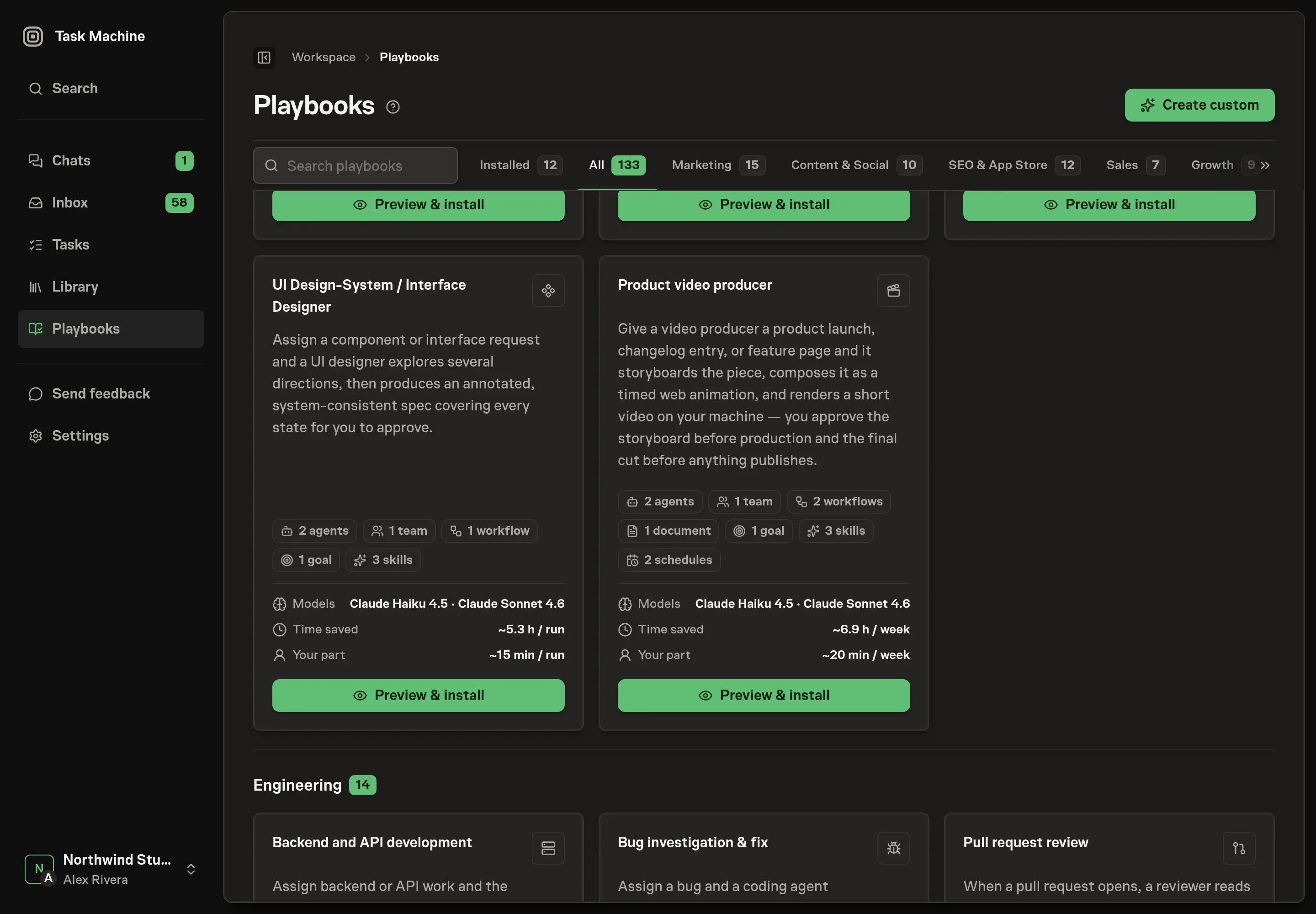The height and width of the screenshot is (914, 1316).
Task: Switch to the Marketing tab
Action: 718,165
